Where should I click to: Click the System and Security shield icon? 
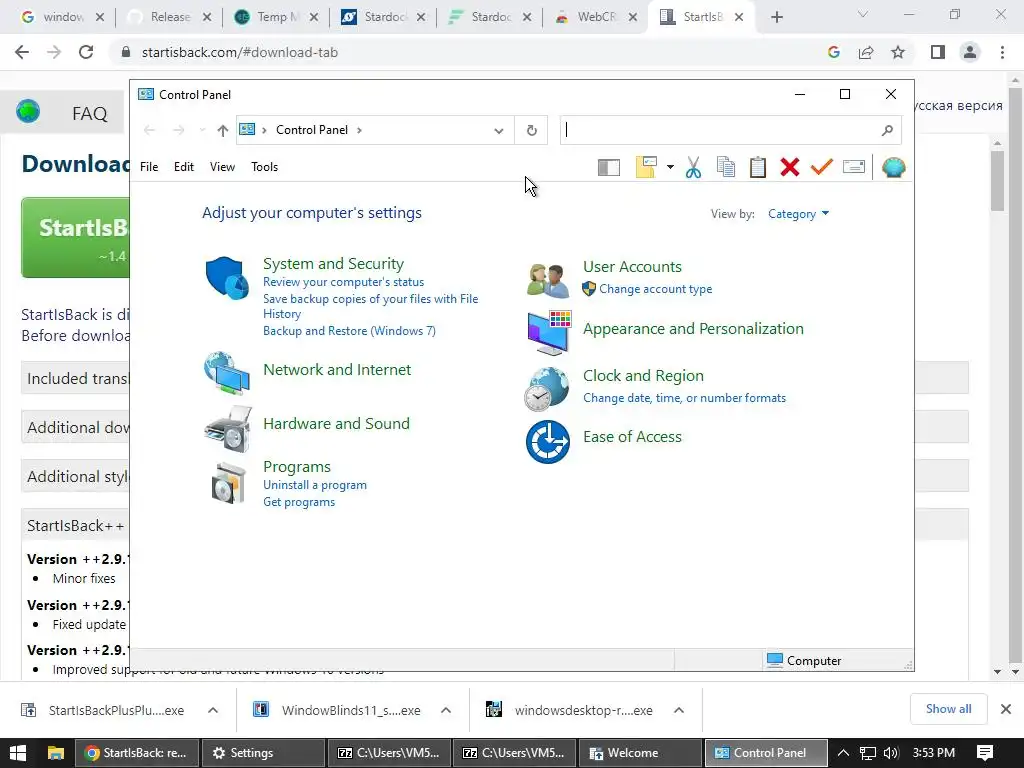(x=227, y=278)
